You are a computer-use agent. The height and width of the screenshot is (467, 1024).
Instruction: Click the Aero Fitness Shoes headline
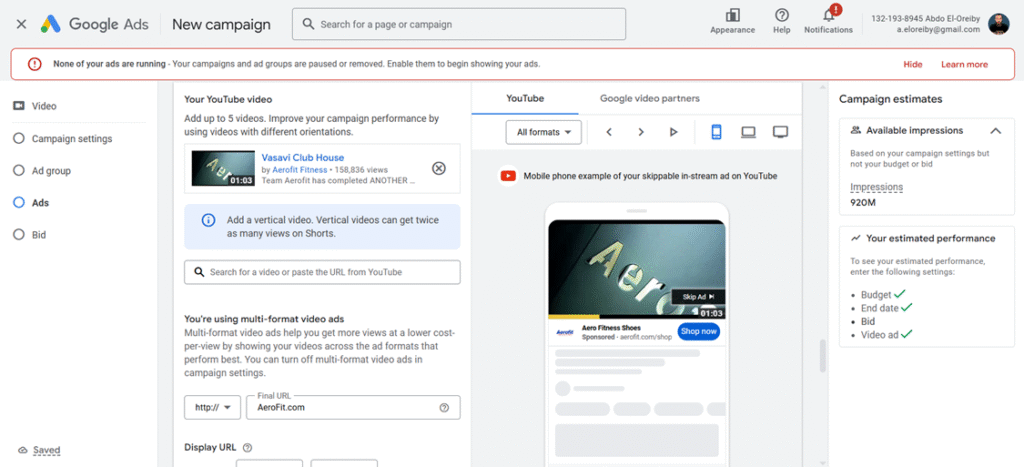609,327
